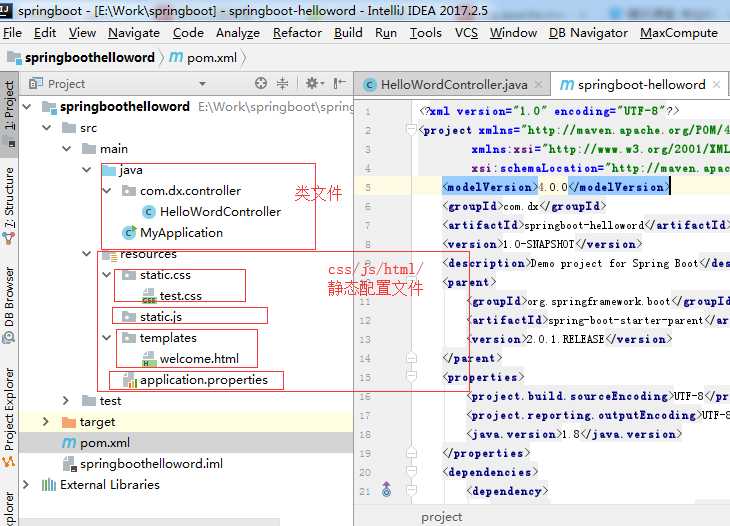Screen dimensions: 730x526
Task: Close the springboot-helloword tab
Action: point(716,84)
